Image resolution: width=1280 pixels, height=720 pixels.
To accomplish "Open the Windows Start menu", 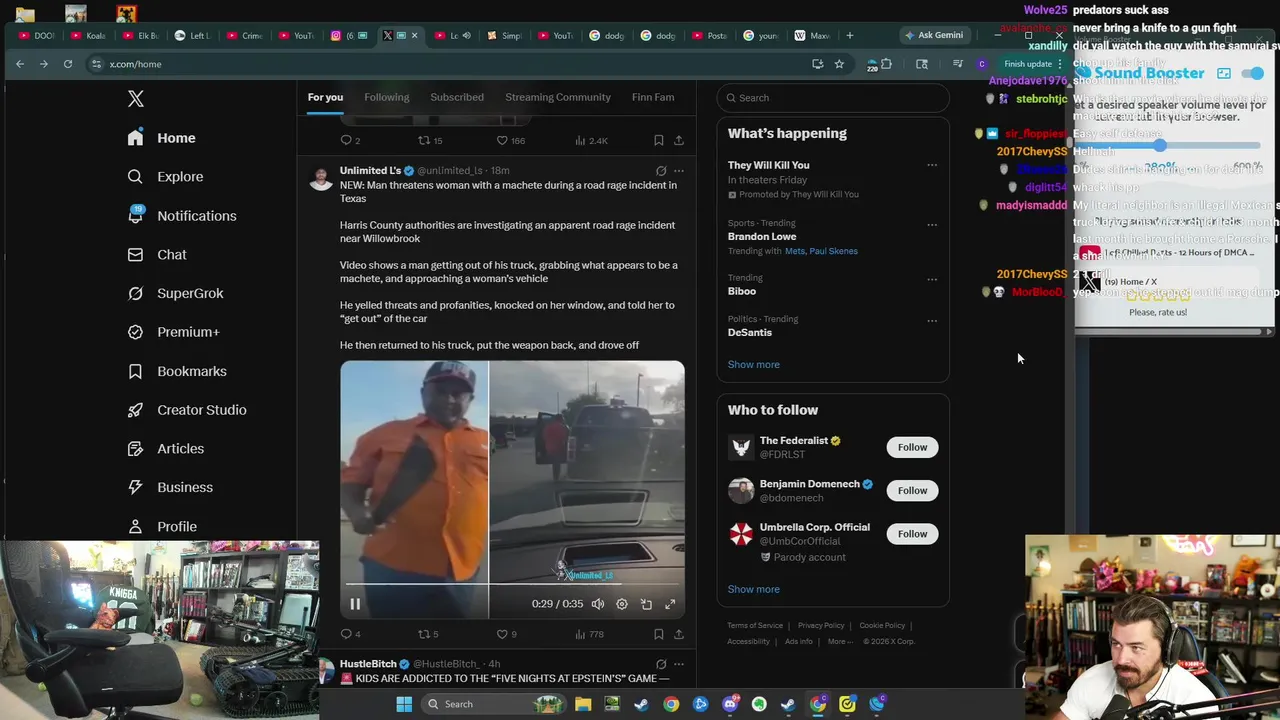I will point(404,704).
